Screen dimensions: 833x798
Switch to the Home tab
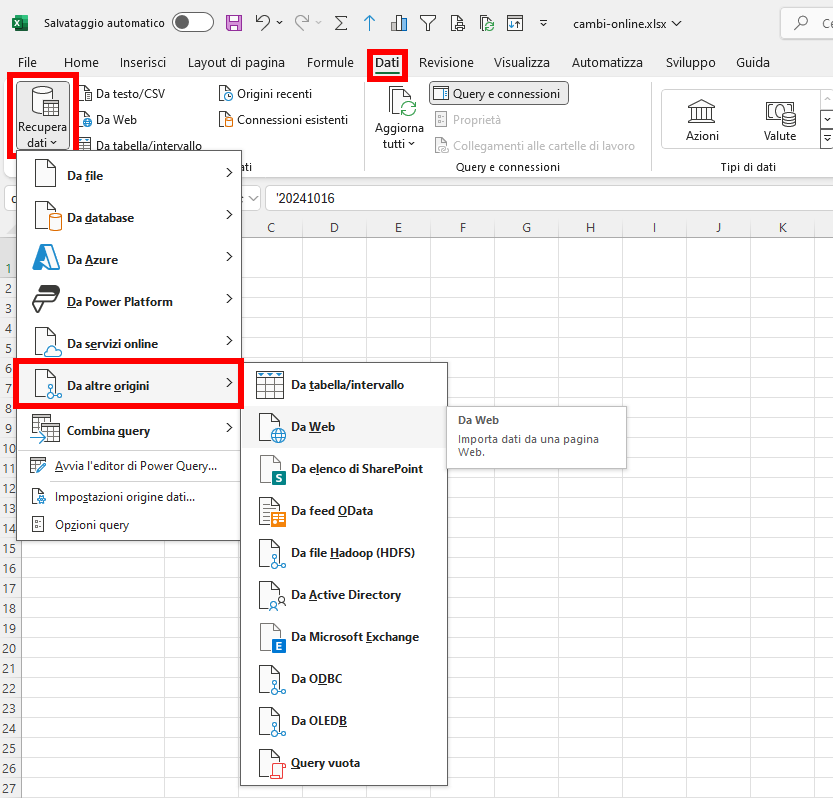coord(81,63)
